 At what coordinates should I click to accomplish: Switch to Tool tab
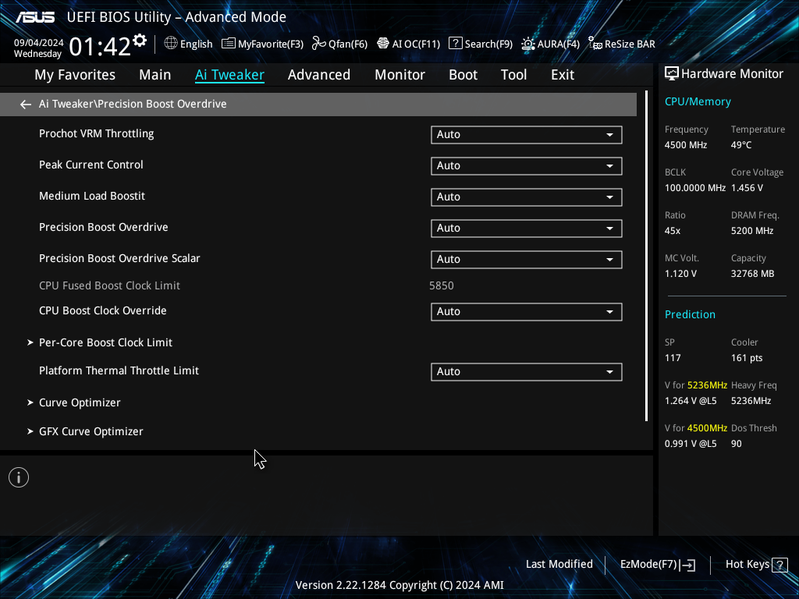(514, 75)
